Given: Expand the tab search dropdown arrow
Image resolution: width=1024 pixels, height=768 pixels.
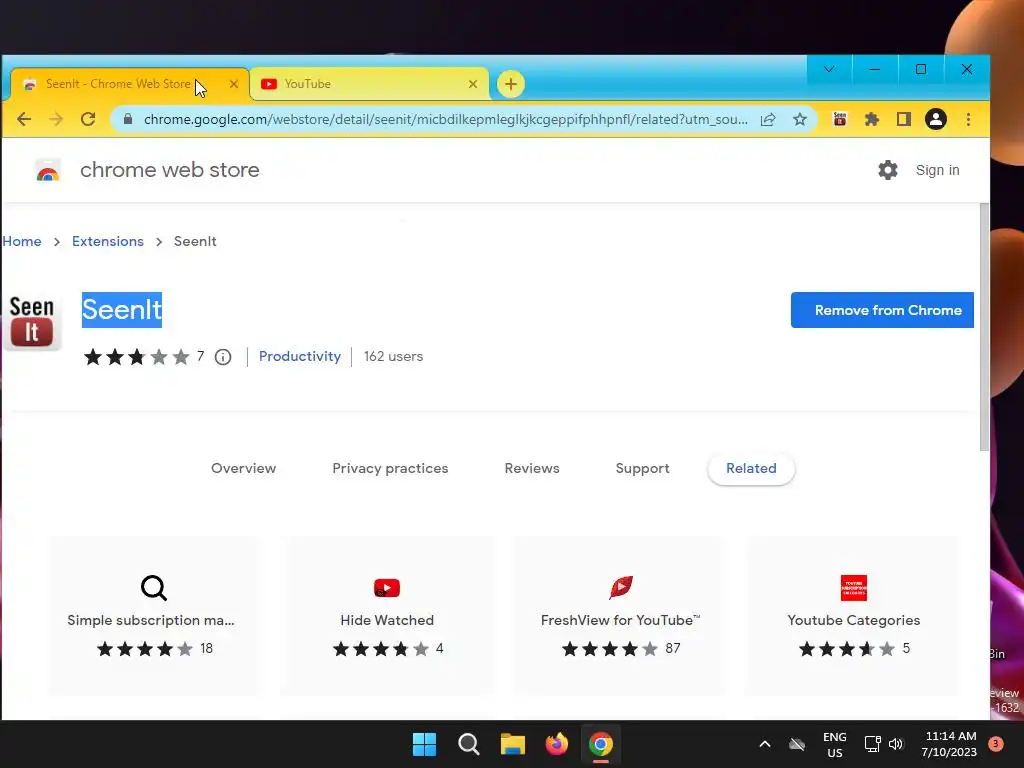Looking at the screenshot, I should click(829, 69).
